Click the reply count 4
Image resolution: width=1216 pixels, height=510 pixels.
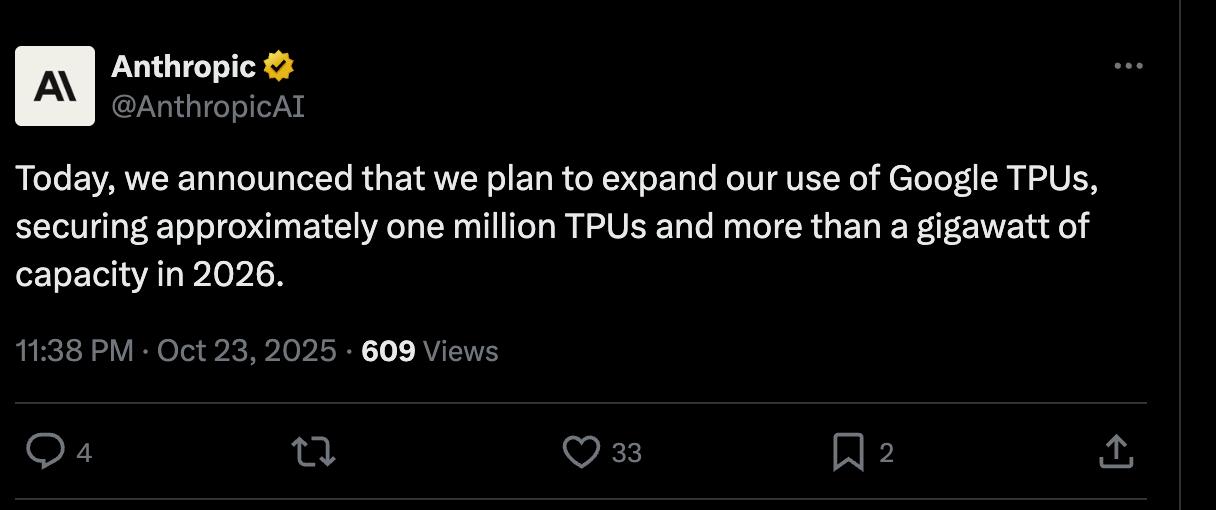[84, 454]
